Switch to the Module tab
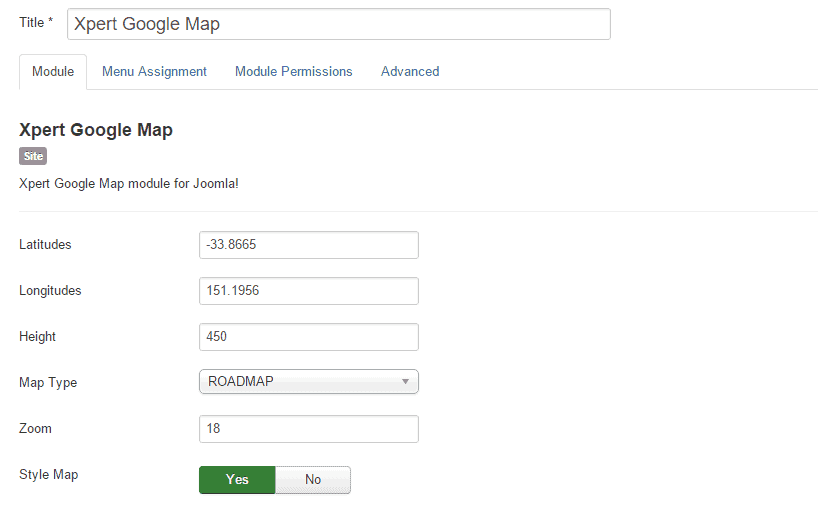The width and height of the screenshot is (818, 508). [53, 72]
